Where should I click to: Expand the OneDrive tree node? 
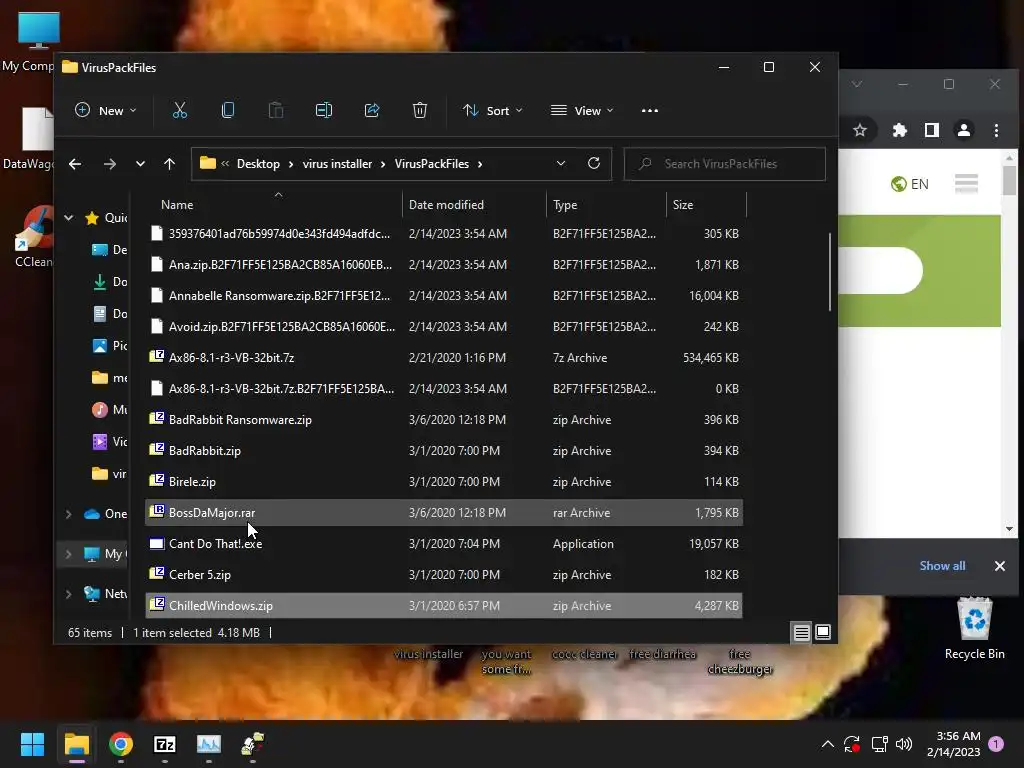point(69,514)
